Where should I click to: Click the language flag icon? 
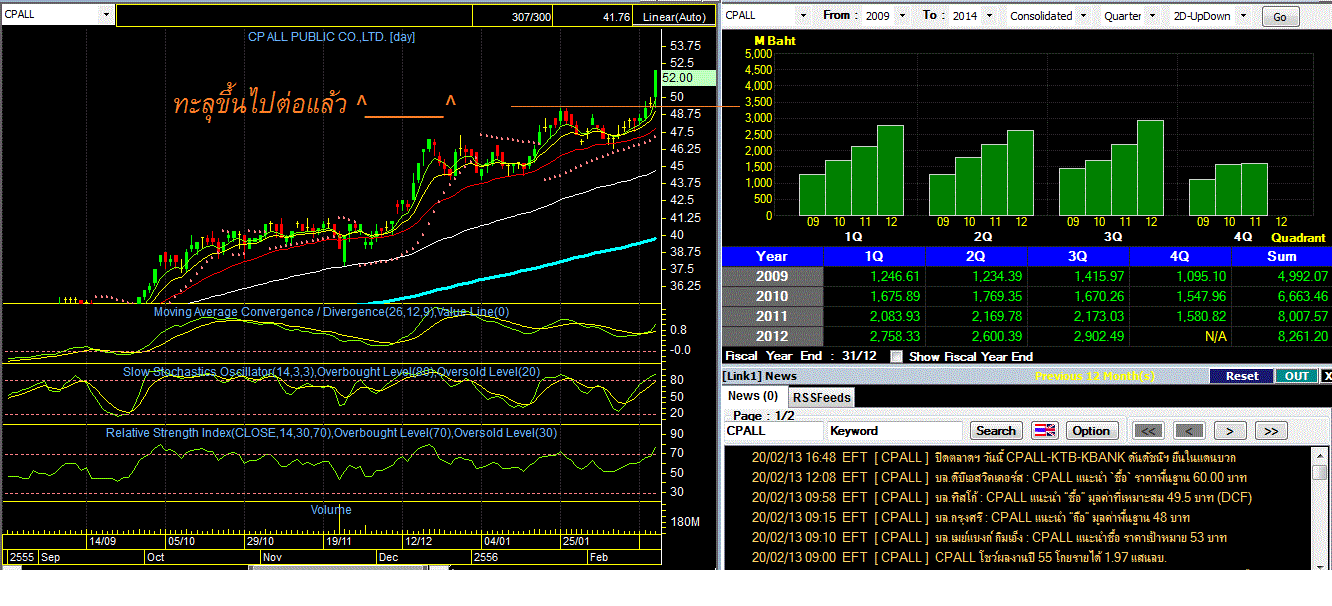point(1044,431)
